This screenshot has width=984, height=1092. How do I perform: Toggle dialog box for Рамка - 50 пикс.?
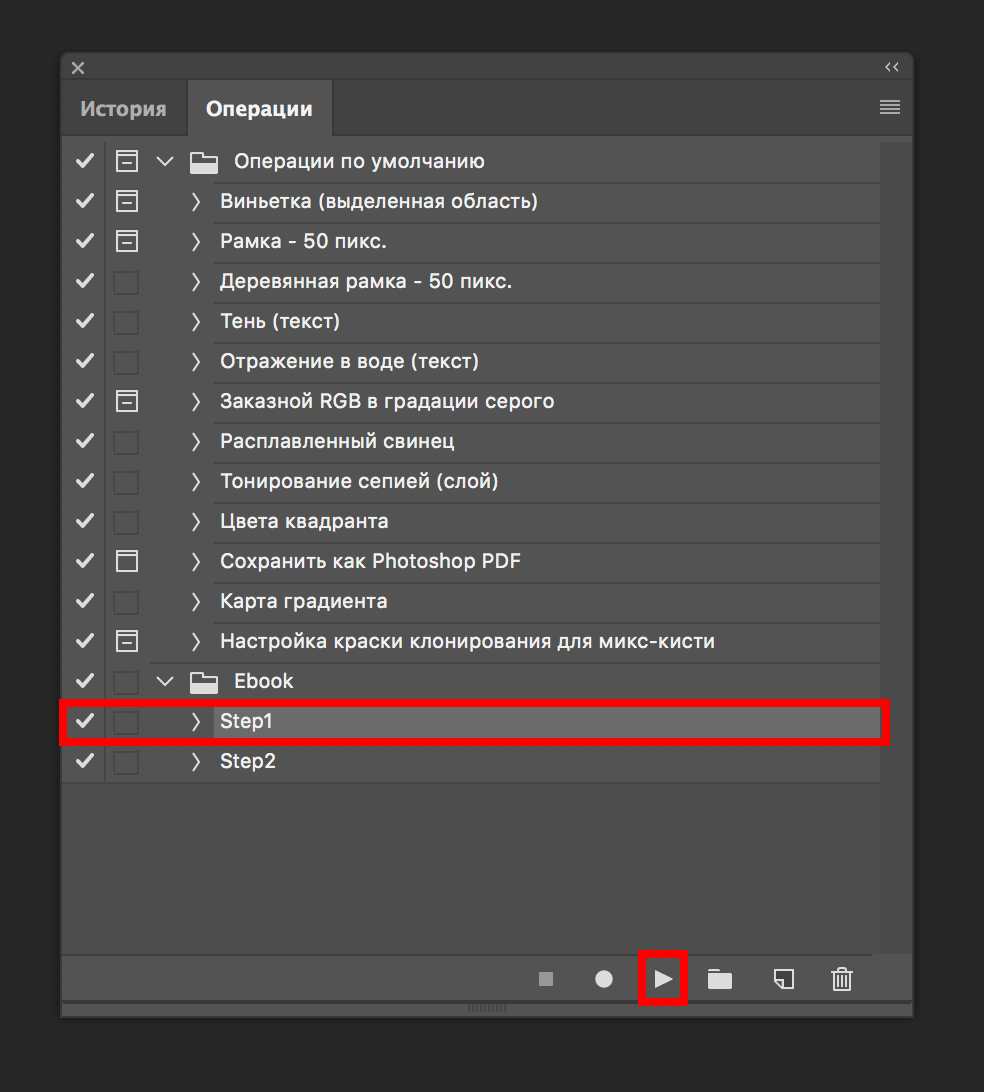coord(126,241)
